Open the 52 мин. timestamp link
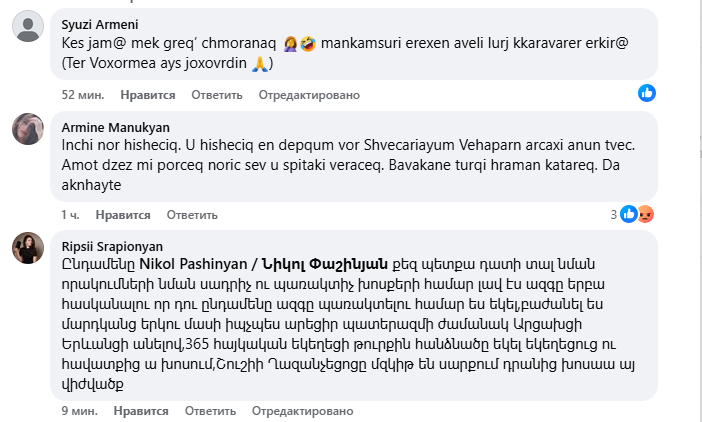The height and width of the screenshot is (422, 702). point(83,95)
